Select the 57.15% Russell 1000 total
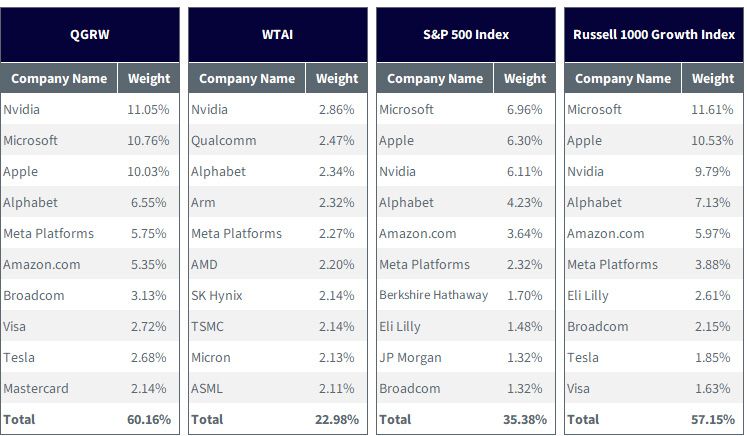This screenshot has width=747, height=436. (x=713, y=419)
